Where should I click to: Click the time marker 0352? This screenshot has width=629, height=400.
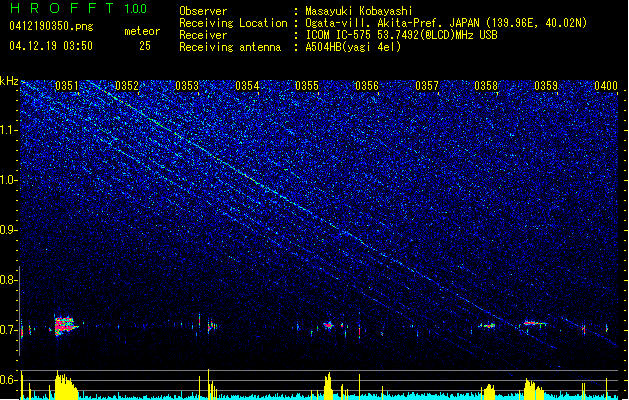click(x=127, y=86)
